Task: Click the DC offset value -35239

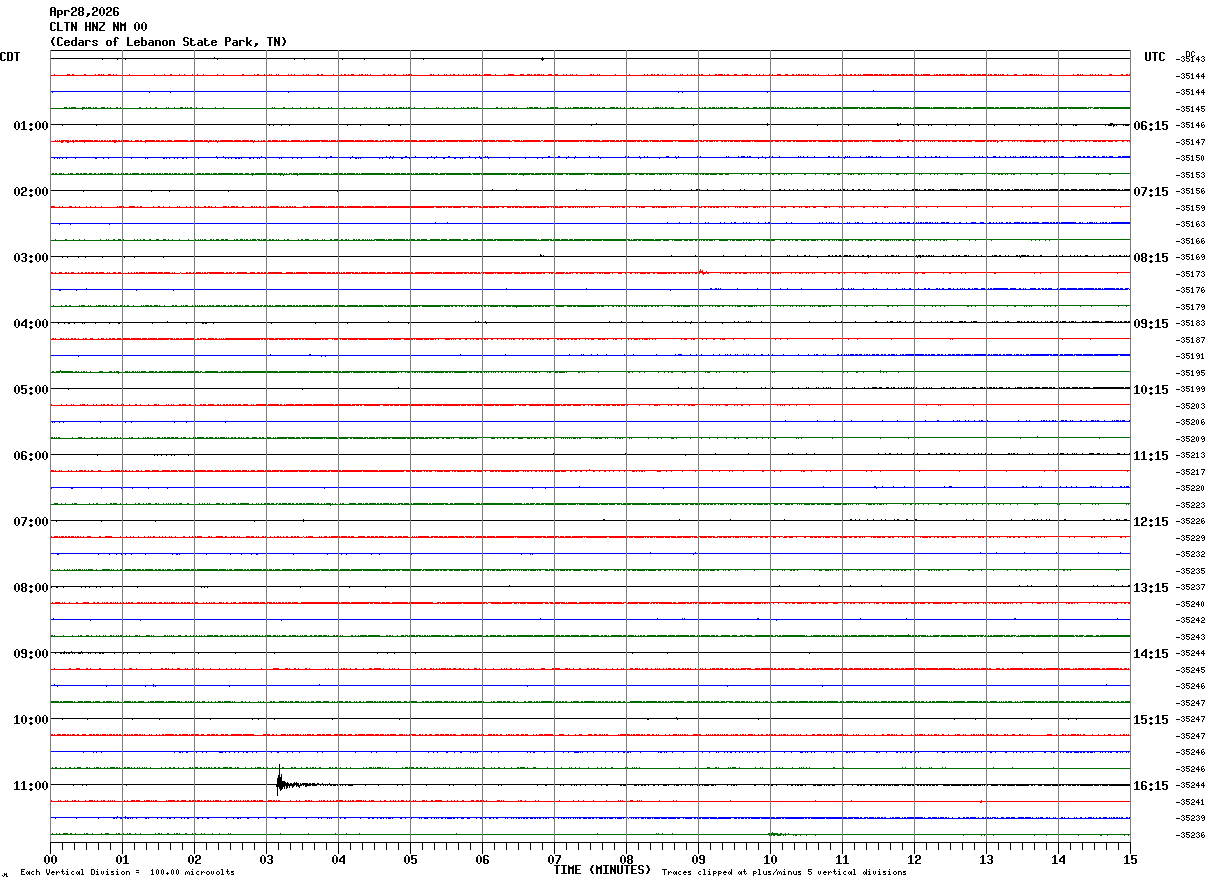Action: (x=1190, y=819)
